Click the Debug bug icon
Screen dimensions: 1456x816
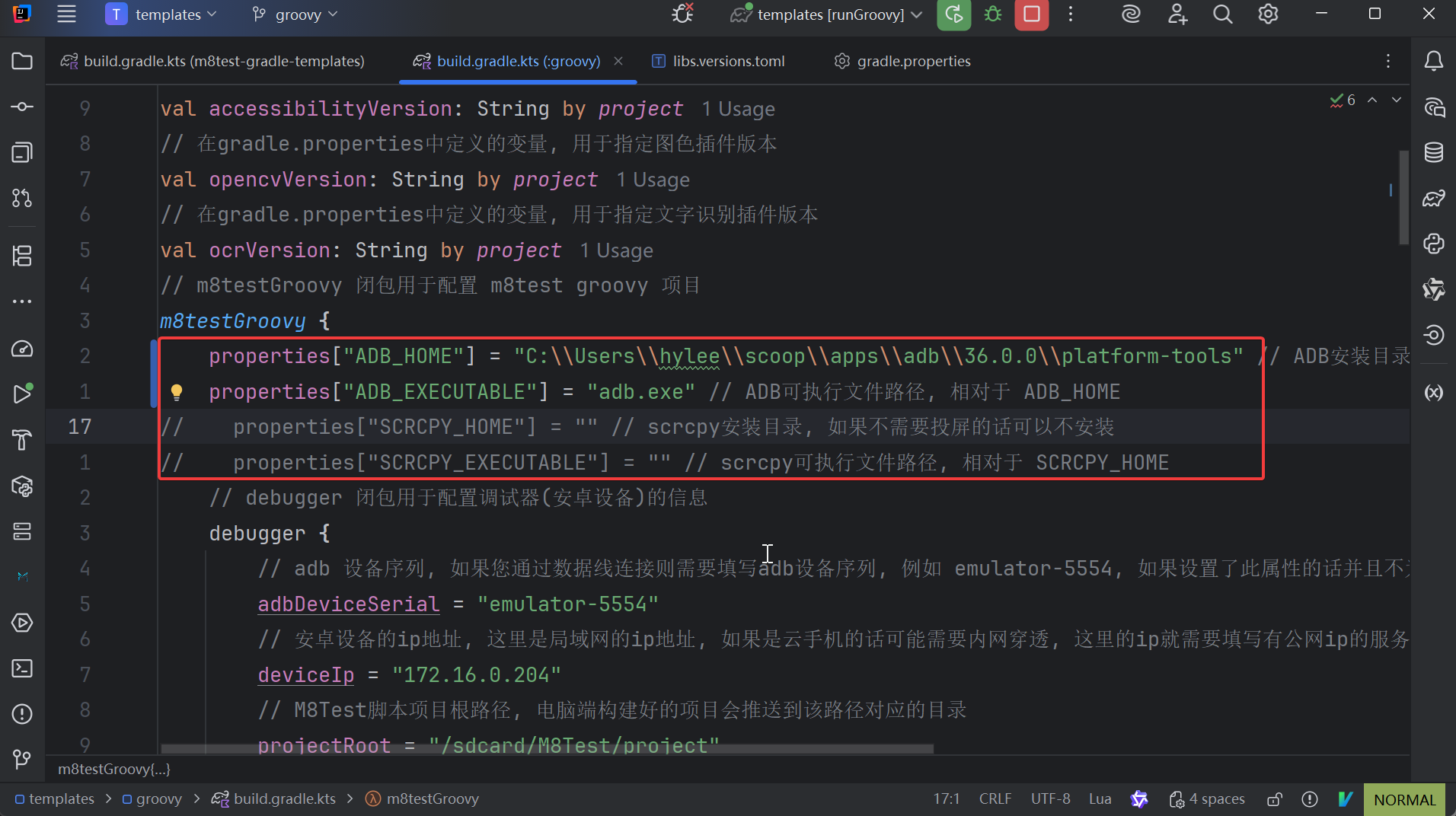click(x=993, y=14)
